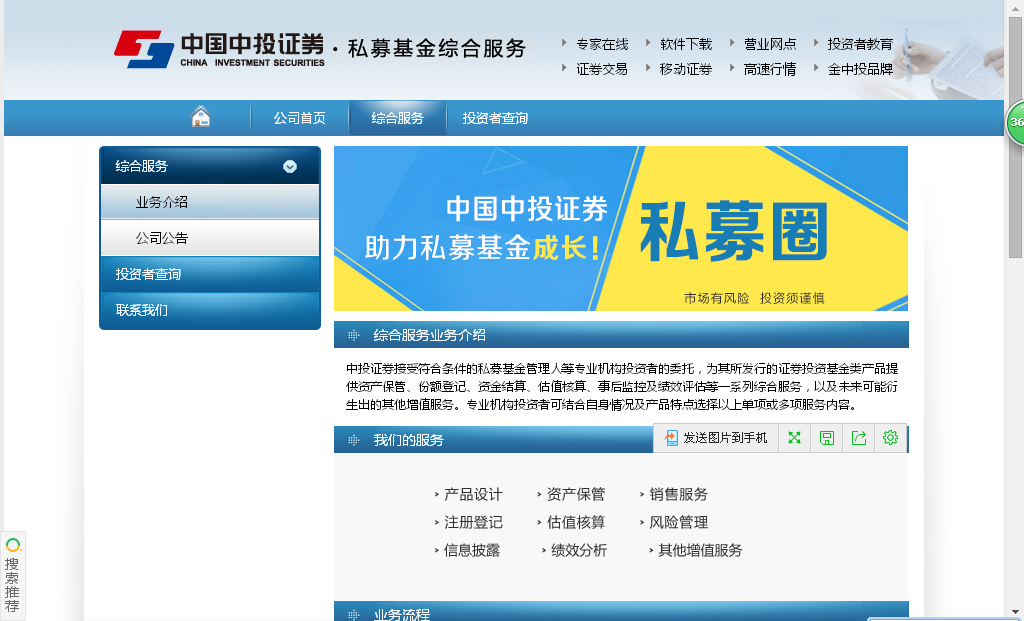Click the bullet icon beside 我们的服务 heading
This screenshot has width=1024, height=621.
tap(353, 440)
